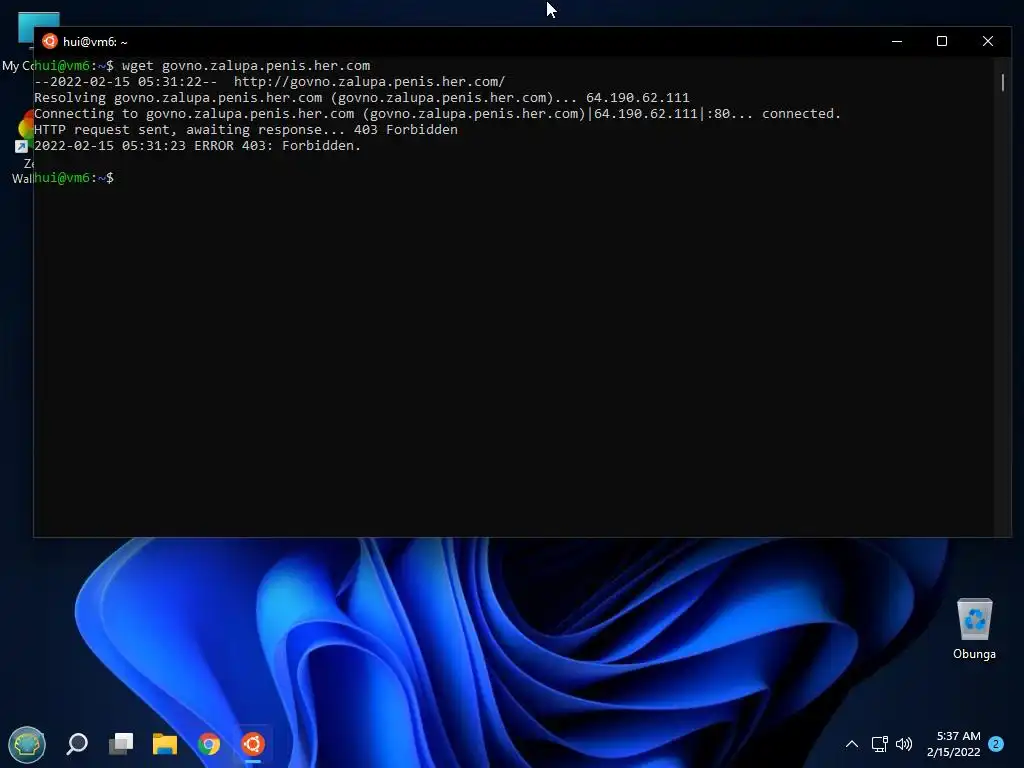The height and width of the screenshot is (768, 1024).
Task: Select the Ubuntu terminal taskbar icon
Action: tap(253, 744)
